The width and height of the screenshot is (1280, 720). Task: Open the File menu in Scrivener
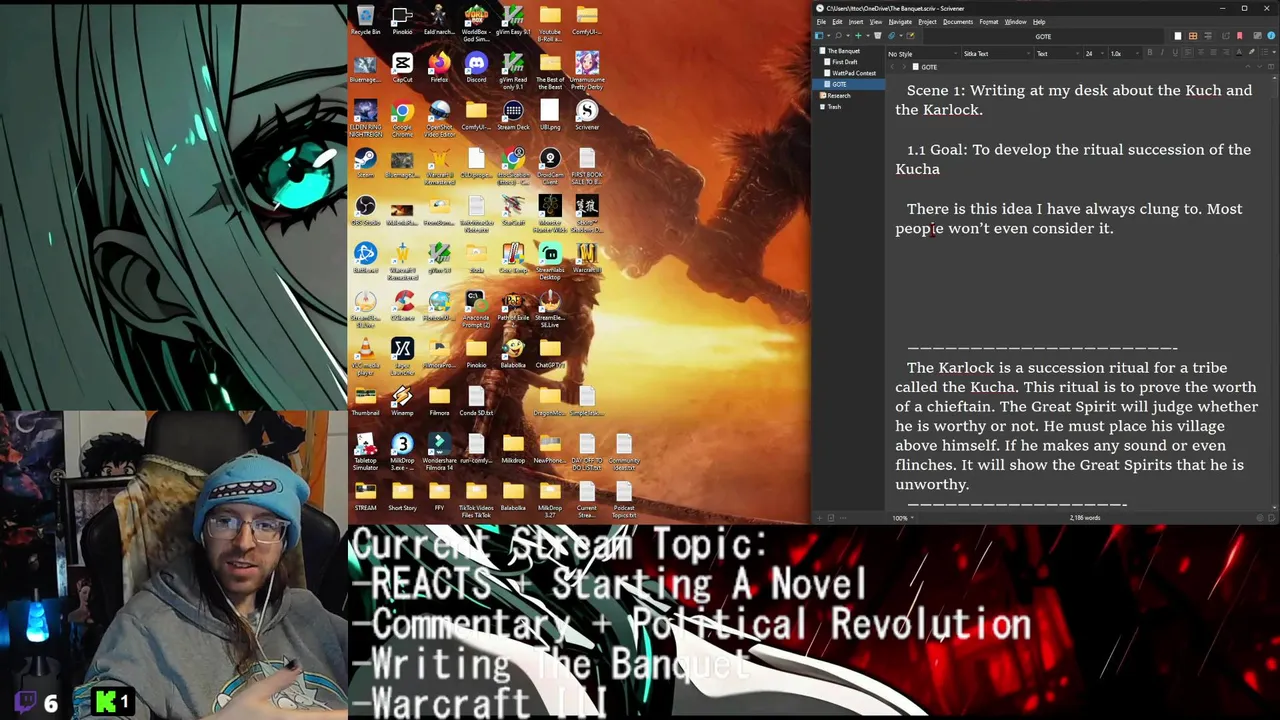click(821, 22)
